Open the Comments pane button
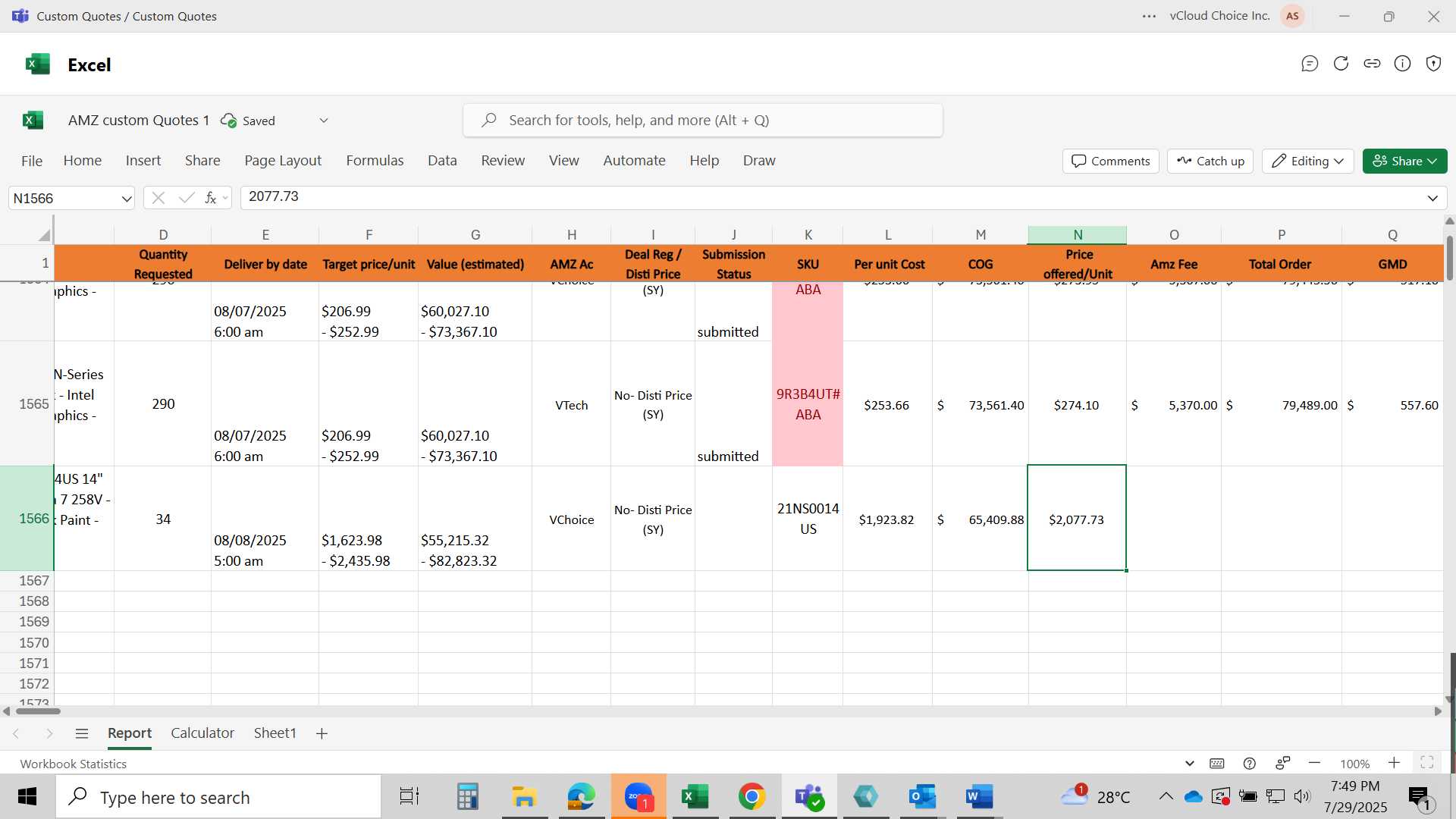The width and height of the screenshot is (1456, 819). click(1111, 161)
